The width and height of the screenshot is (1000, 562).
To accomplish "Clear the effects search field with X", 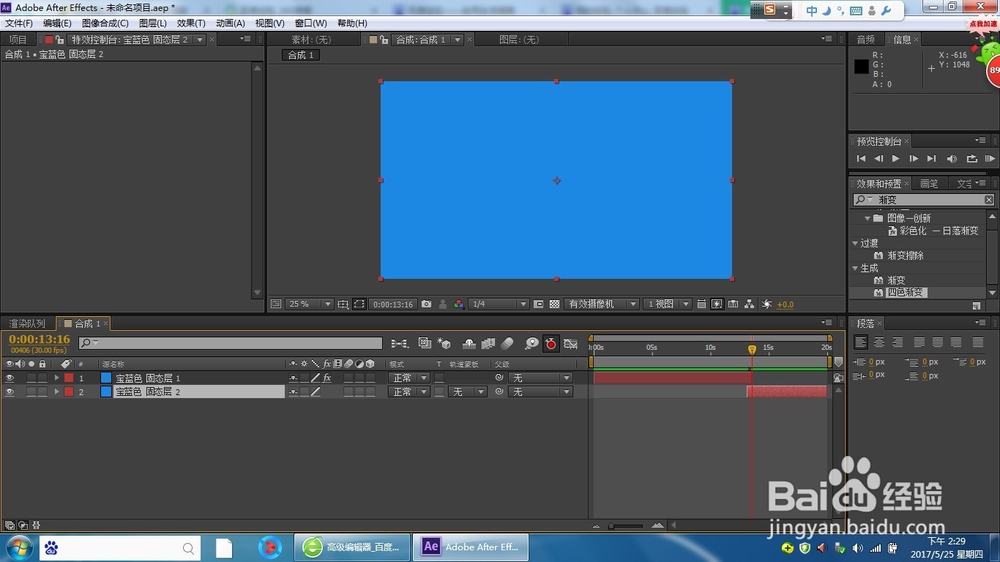I will point(989,200).
